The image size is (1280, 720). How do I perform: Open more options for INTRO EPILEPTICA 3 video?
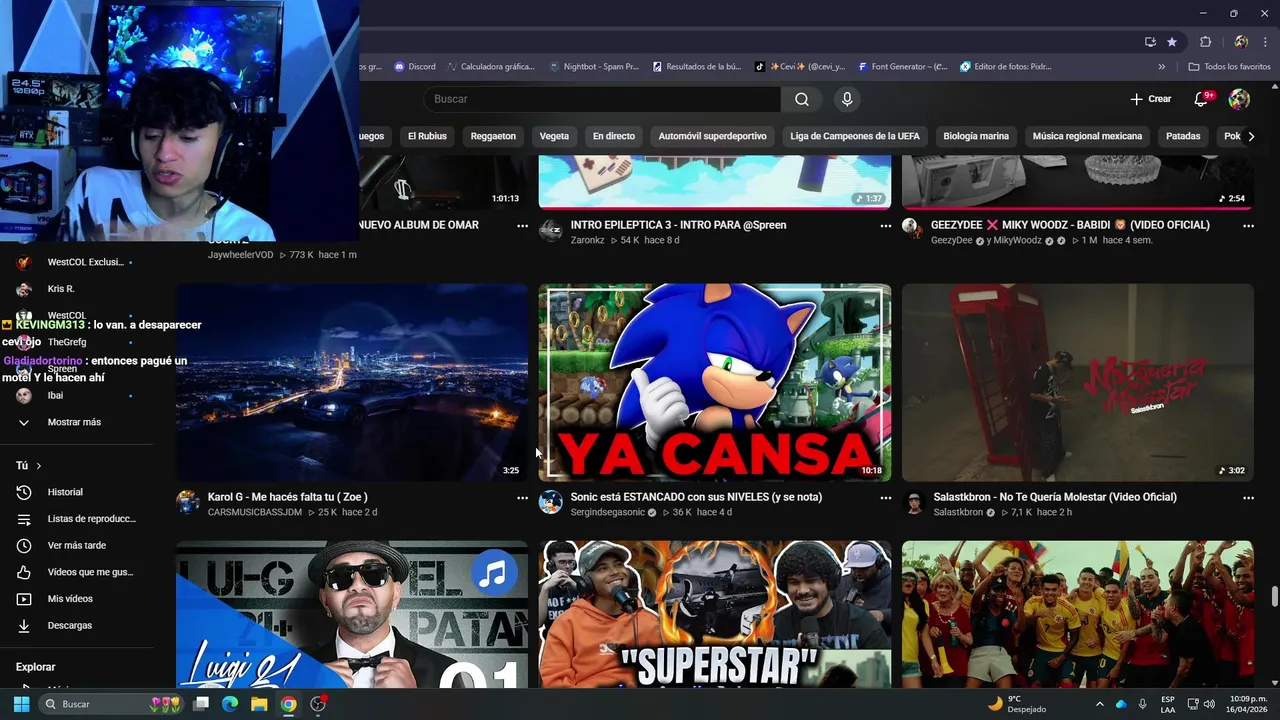(x=885, y=226)
